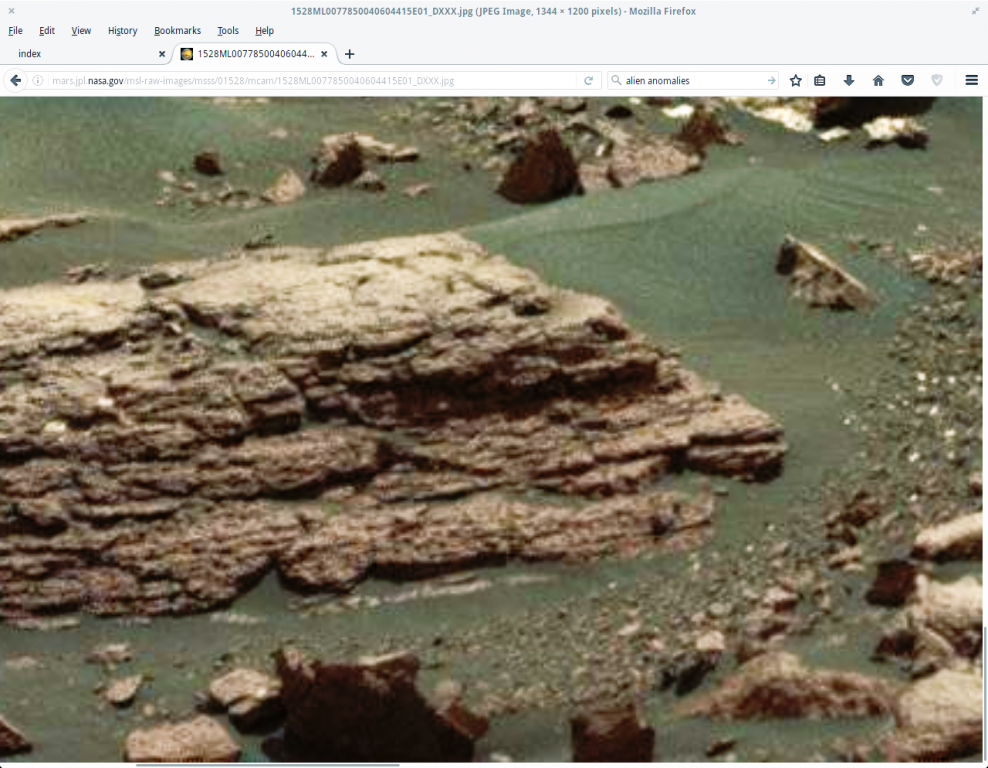This screenshot has height=768, width=988.
Task: Open the Pocket icon in toolbar
Action: tap(907, 80)
